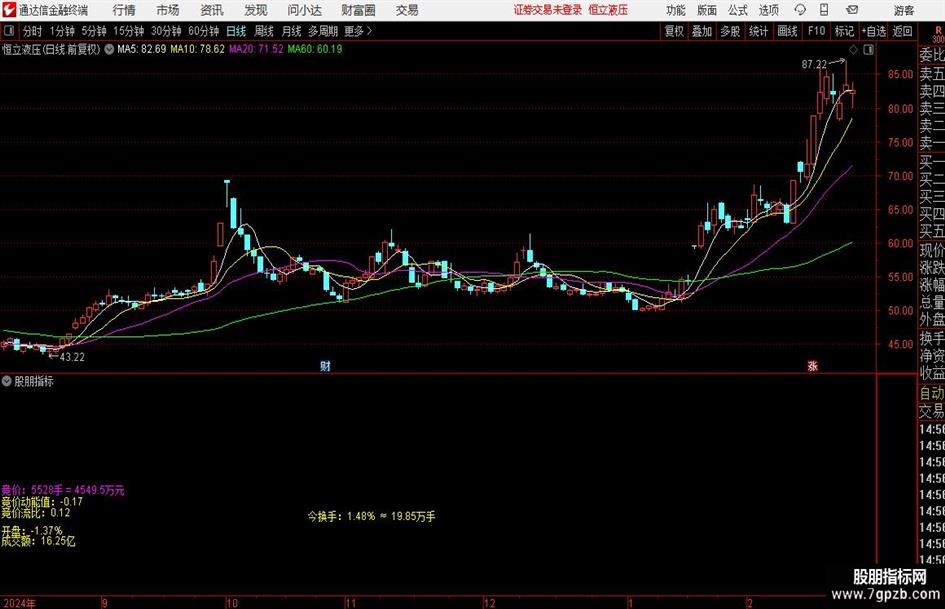This screenshot has height=609, width=945.
Task: Open the 资讯 menu
Action: pyautogui.click(x=212, y=10)
